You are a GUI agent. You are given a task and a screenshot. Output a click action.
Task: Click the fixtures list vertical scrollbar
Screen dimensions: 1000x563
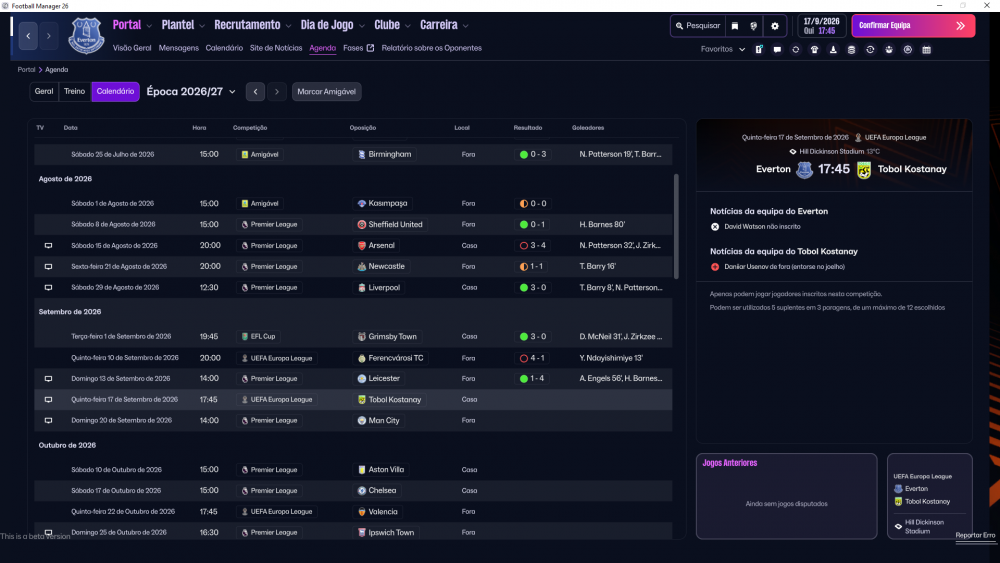pyautogui.click(x=676, y=226)
